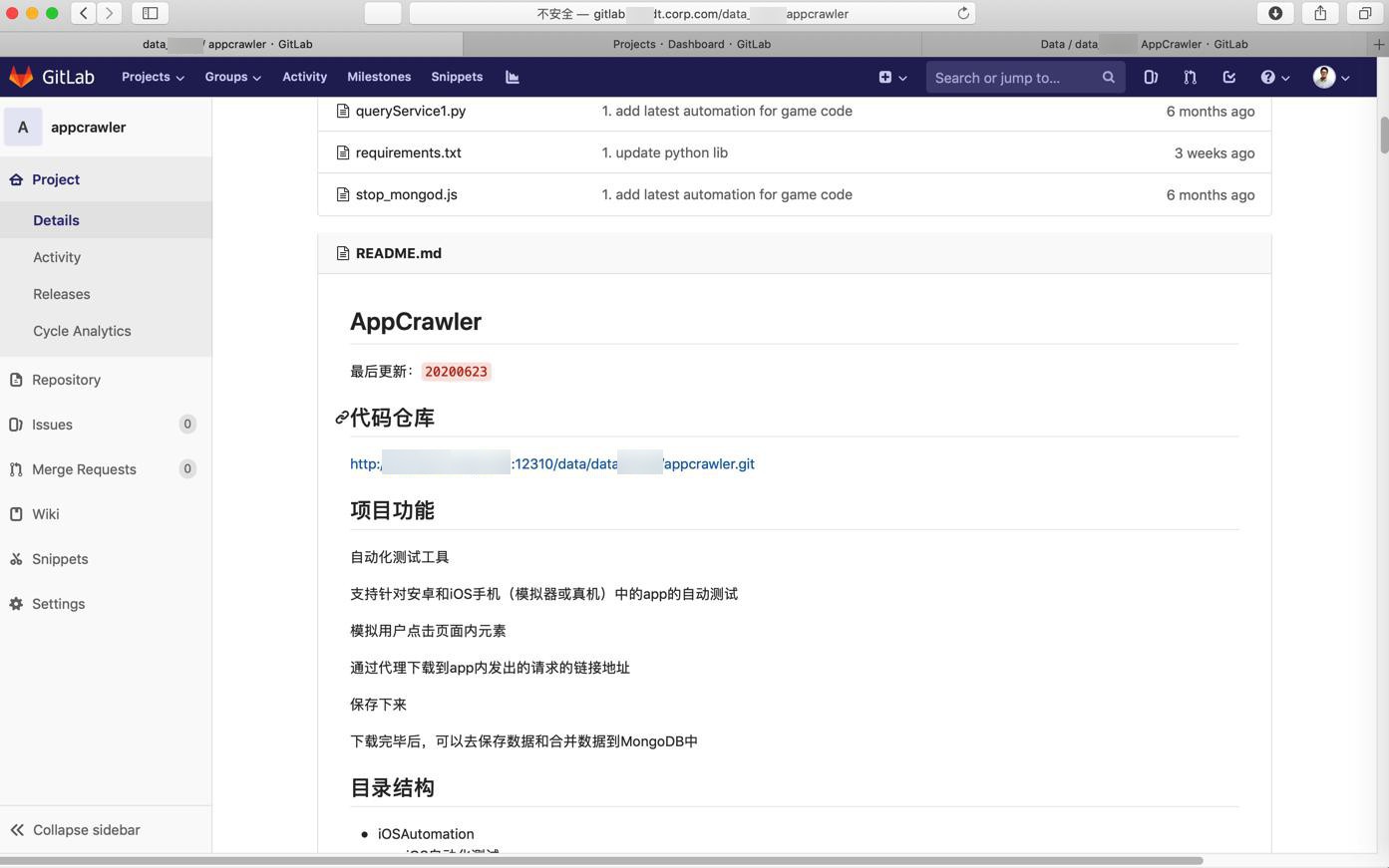The width and height of the screenshot is (1389, 868).
Task: Open requirements.txt file
Action: click(408, 152)
